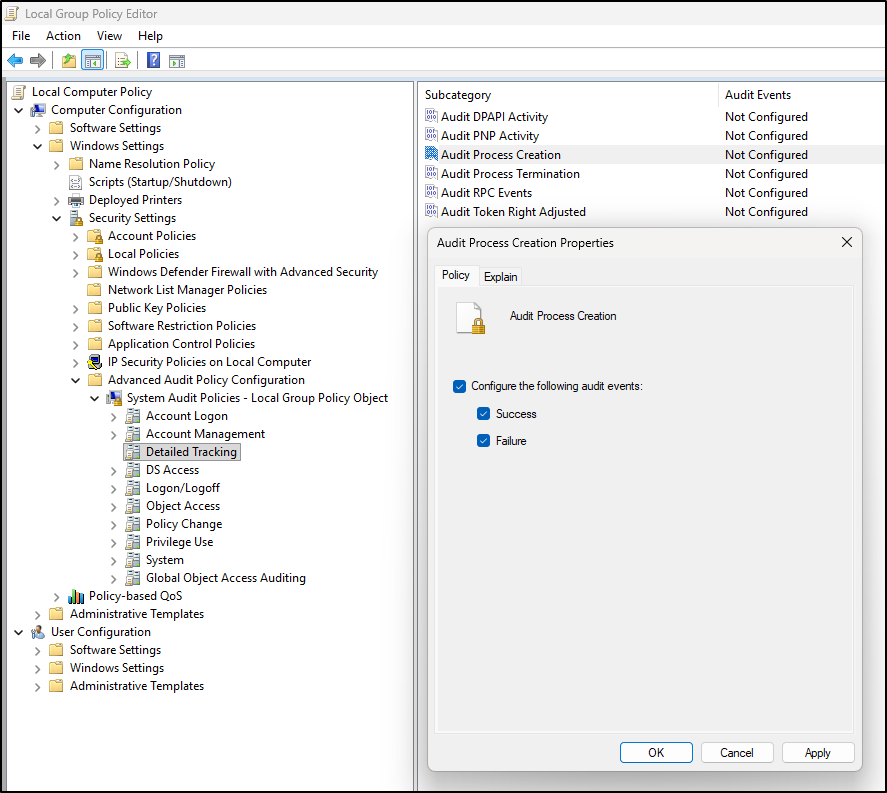Open Help via the question mark icon
This screenshot has width=887, height=793.
(153, 60)
